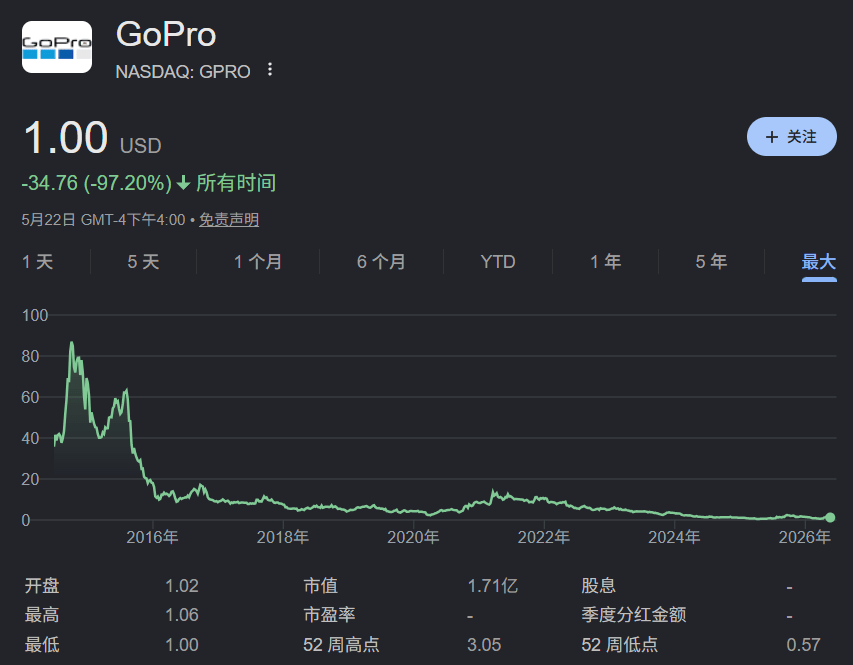Show the 5 年 range tab
Viewport: 853px width, 665px height.
pyautogui.click(x=711, y=262)
